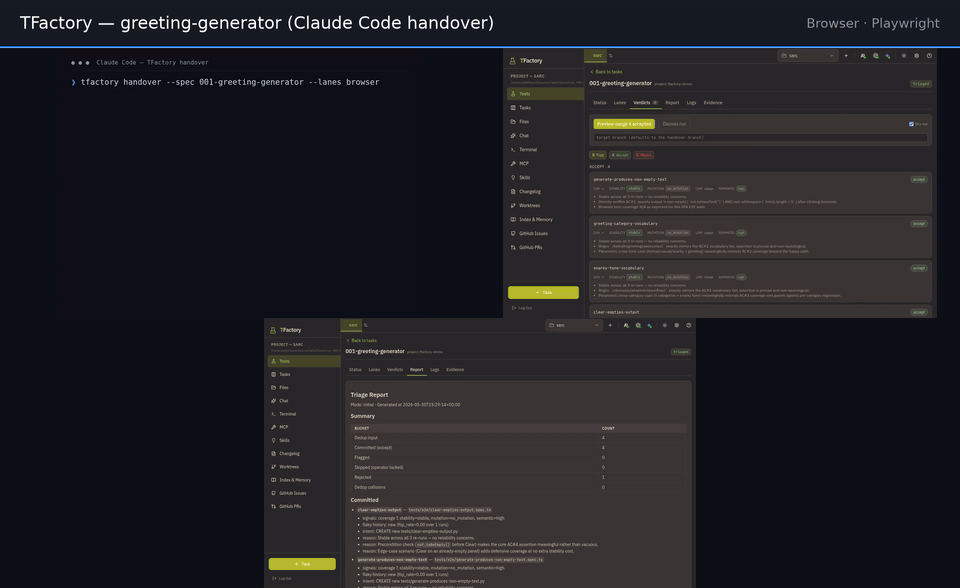The image size is (960, 588).
Task: Click the settings gear in the Verdicts window toolbar
Action: point(917,56)
